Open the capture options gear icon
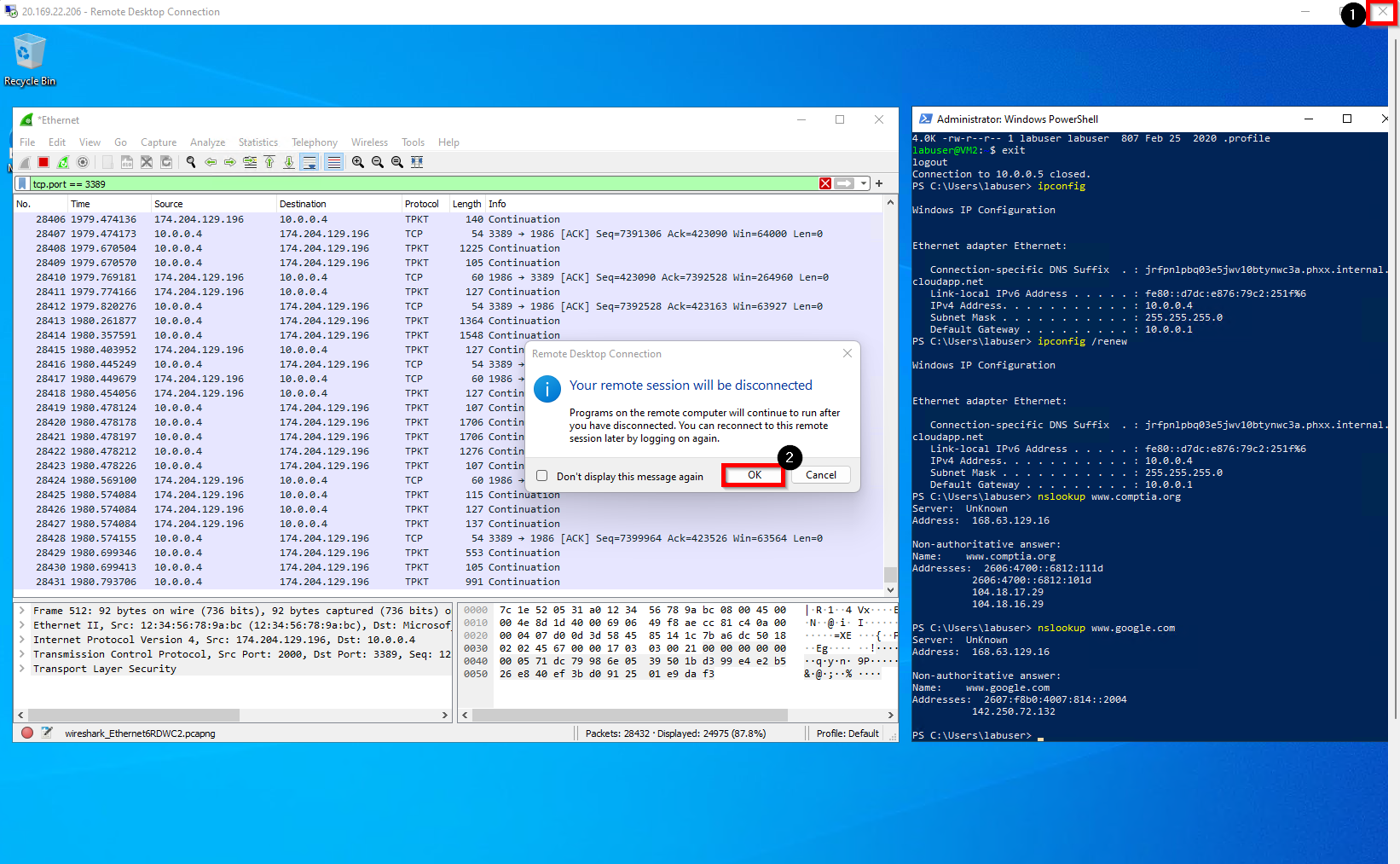The image size is (1400, 864). pos(83,162)
